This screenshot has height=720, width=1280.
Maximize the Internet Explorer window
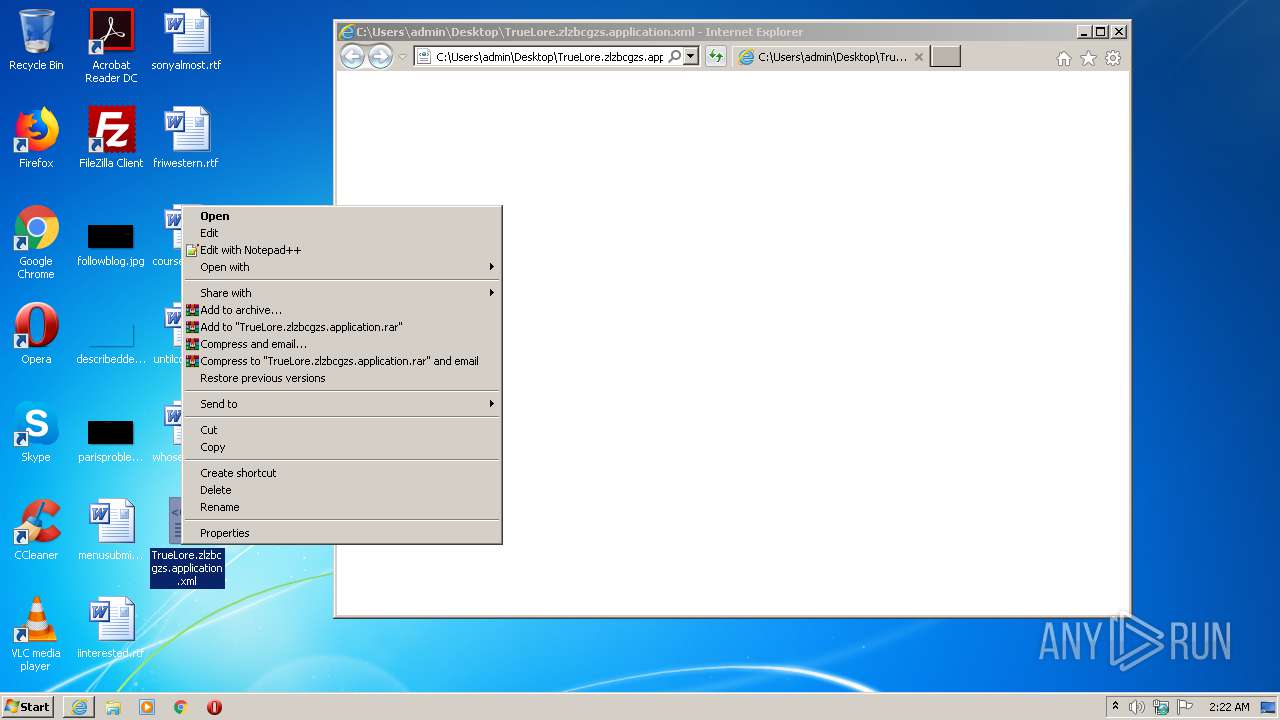point(1100,31)
